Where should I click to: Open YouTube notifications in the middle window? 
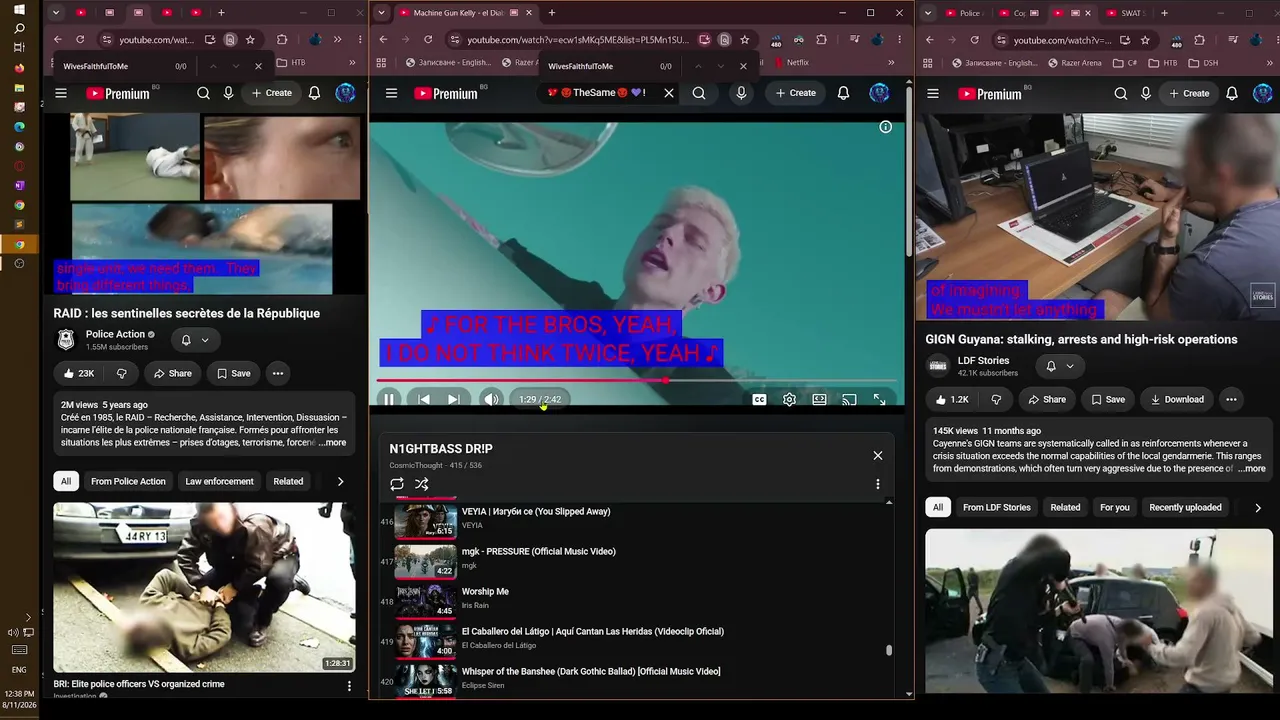843,93
